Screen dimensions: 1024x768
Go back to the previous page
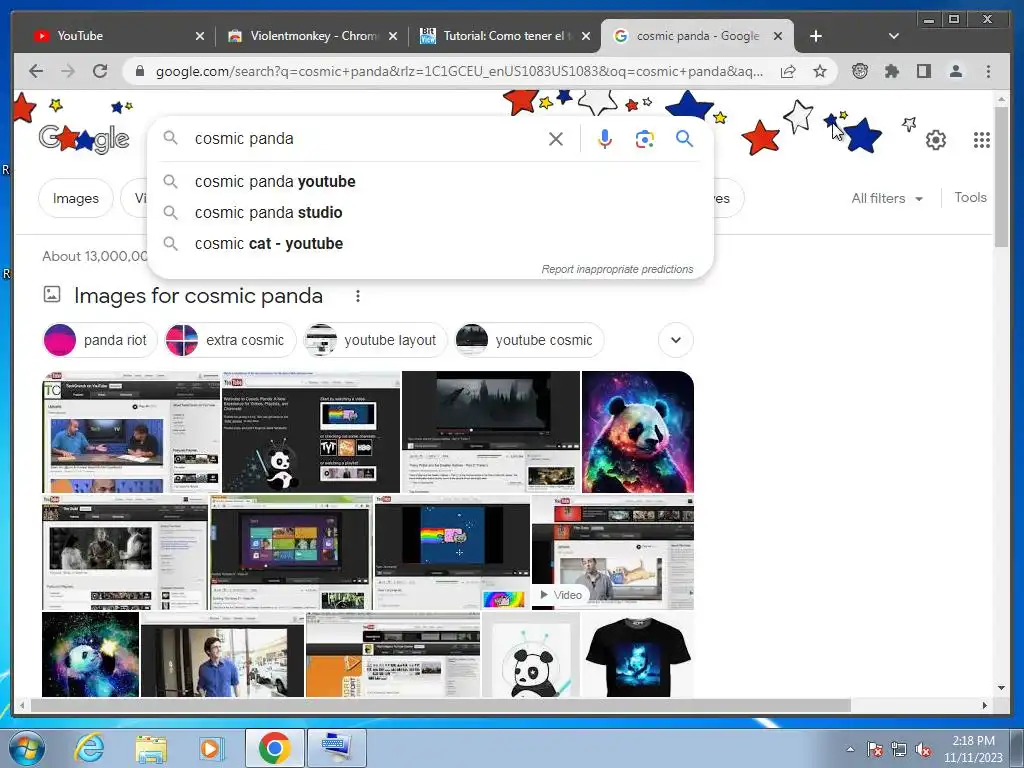pyautogui.click(x=36, y=71)
